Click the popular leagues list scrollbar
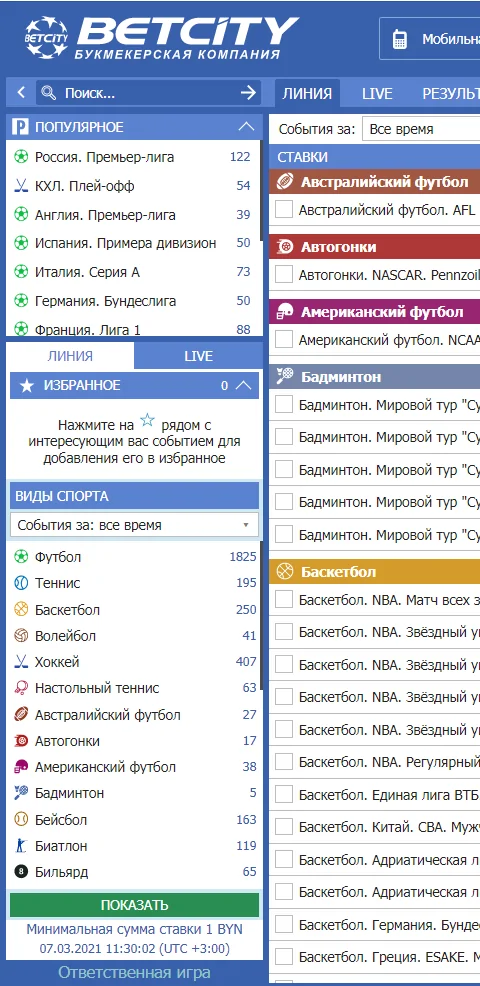 tap(260, 189)
